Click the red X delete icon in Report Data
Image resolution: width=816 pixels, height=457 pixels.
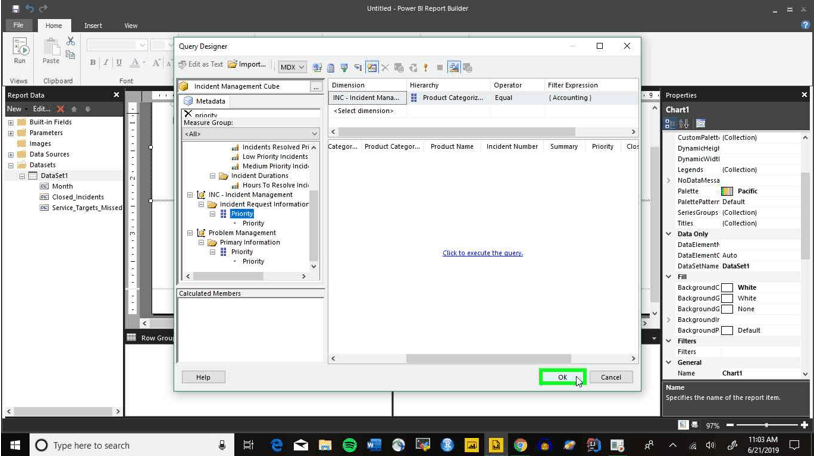[x=60, y=109]
